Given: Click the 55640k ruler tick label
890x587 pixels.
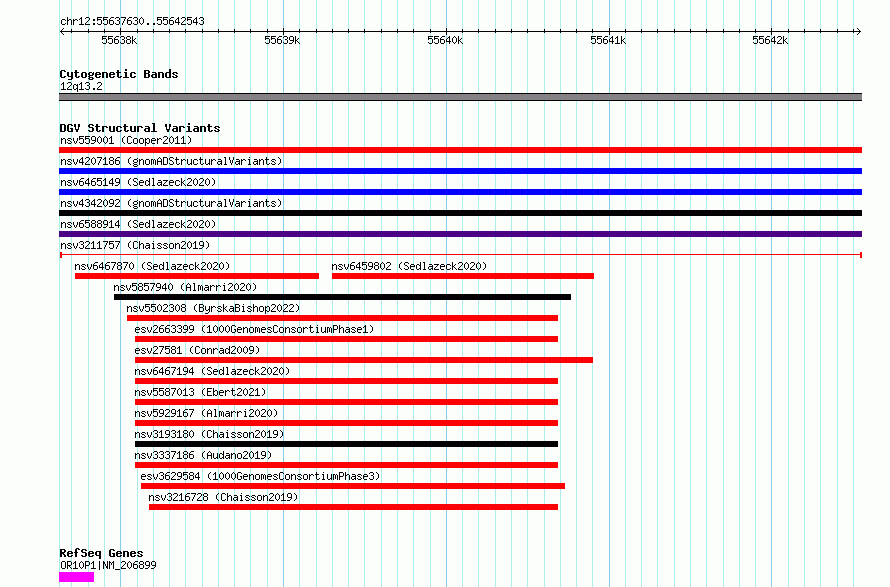Looking at the screenshot, I should pyautogui.click(x=445, y=40).
